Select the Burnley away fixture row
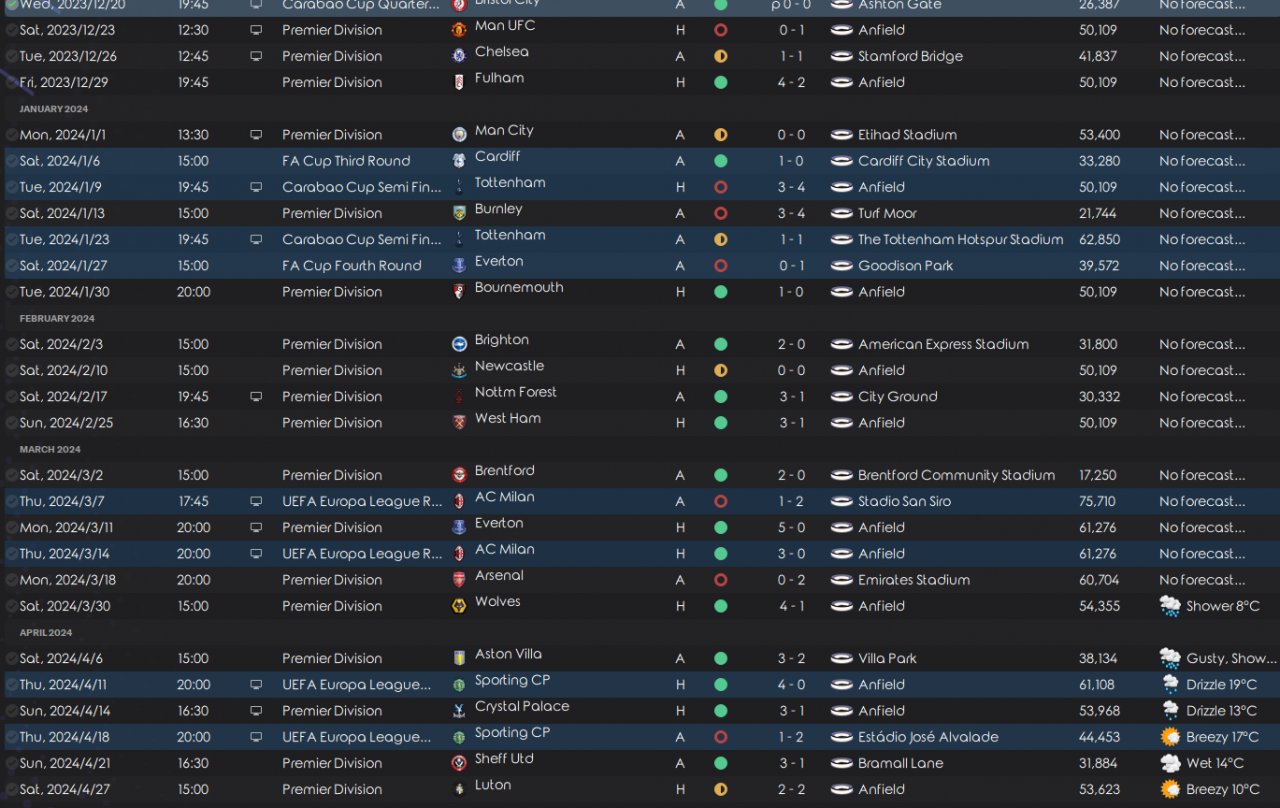 click(640, 213)
